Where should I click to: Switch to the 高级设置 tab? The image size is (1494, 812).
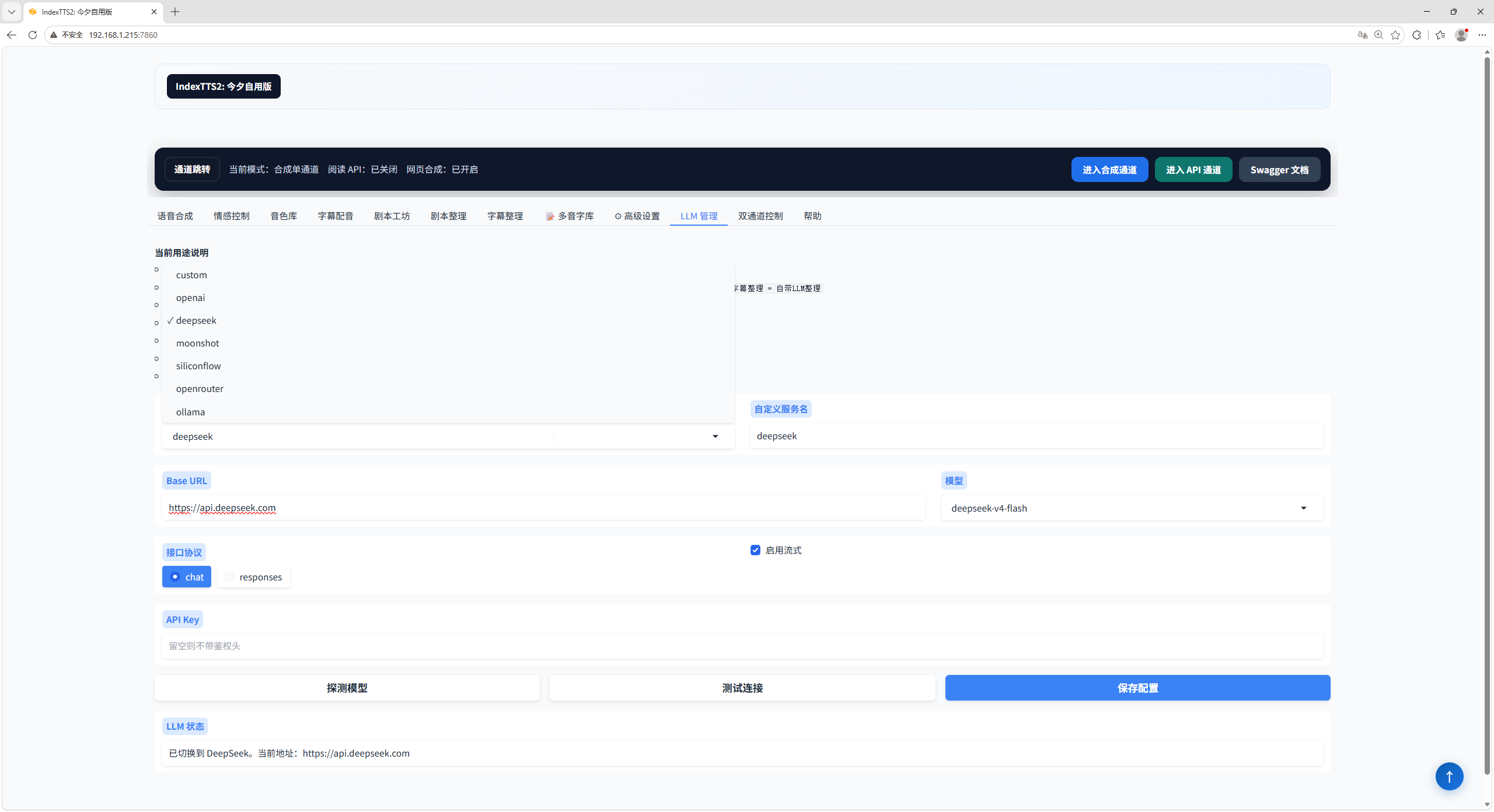coord(637,216)
